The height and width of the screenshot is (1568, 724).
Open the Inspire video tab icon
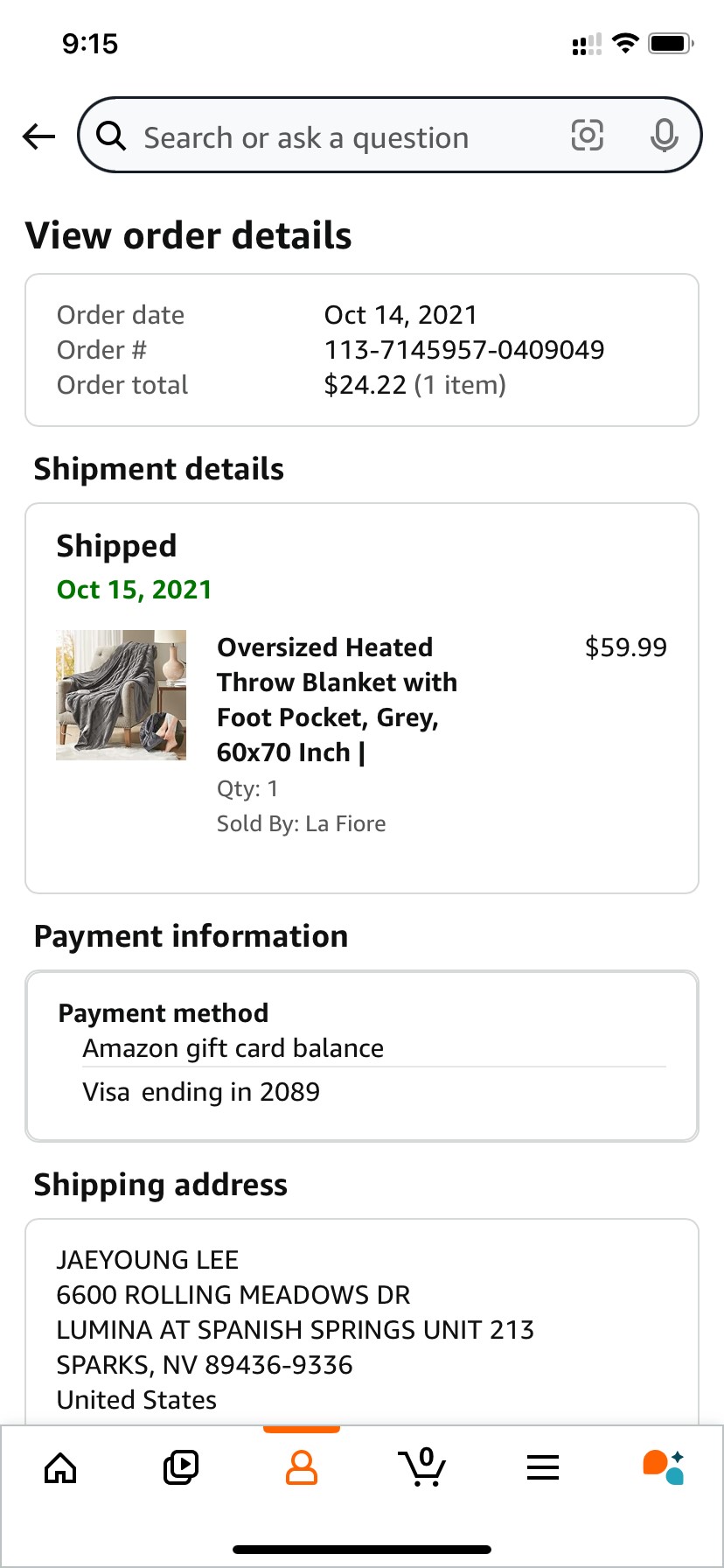pos(181,1467)
